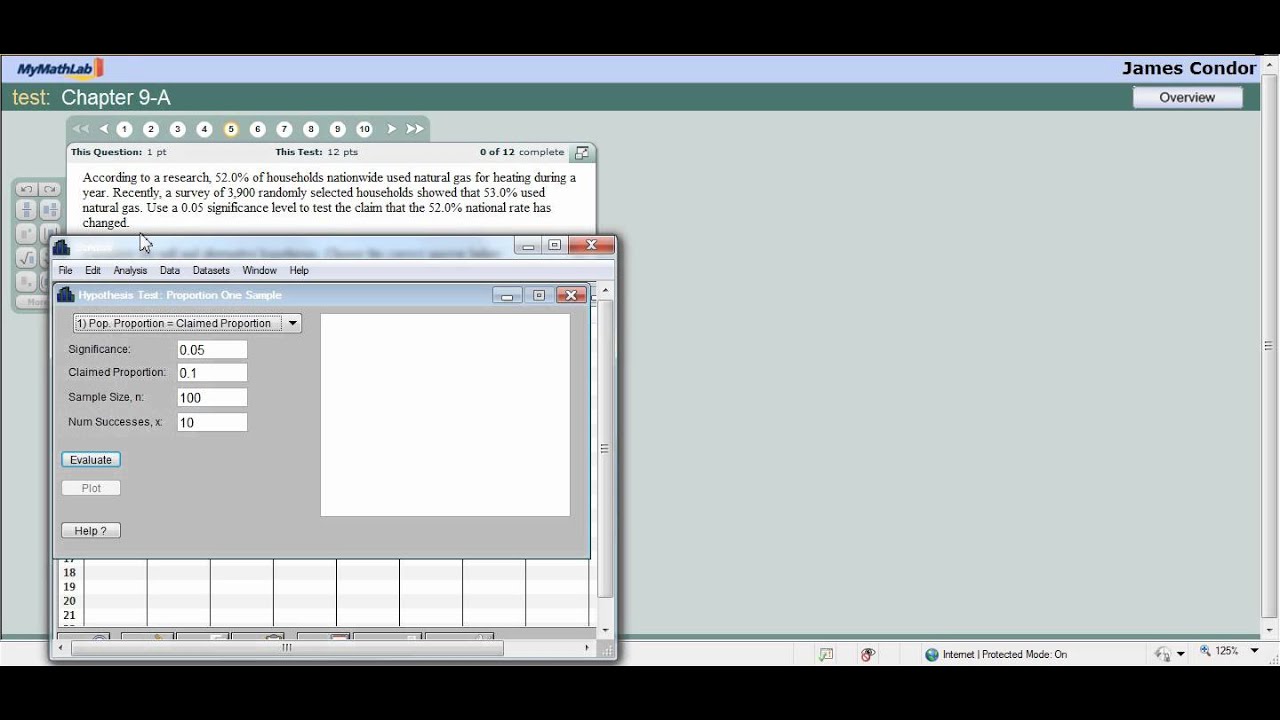Go to question 4 in navigator
Screen dimensions: 1280x720
pos(204,129)
